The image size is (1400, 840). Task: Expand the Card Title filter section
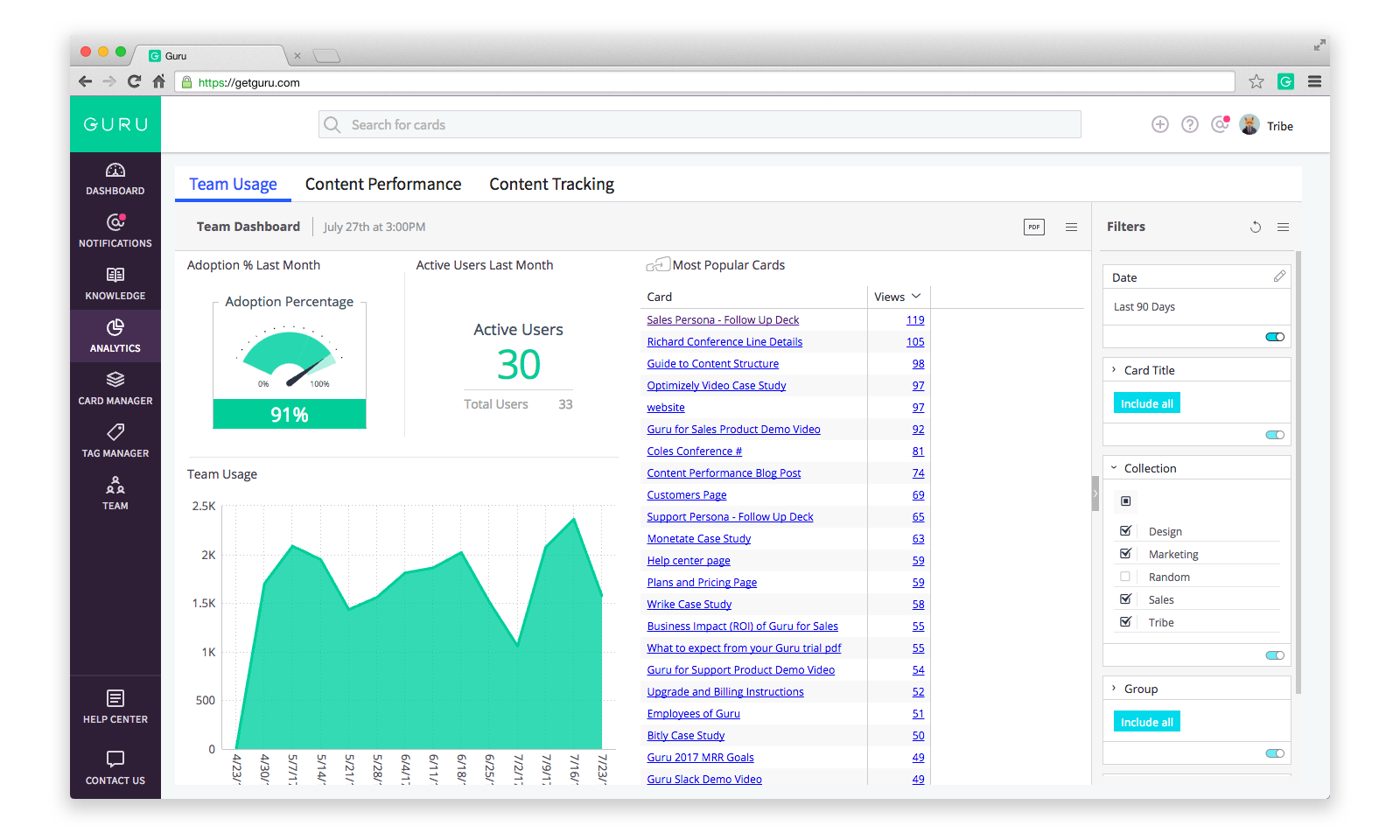1114,370
